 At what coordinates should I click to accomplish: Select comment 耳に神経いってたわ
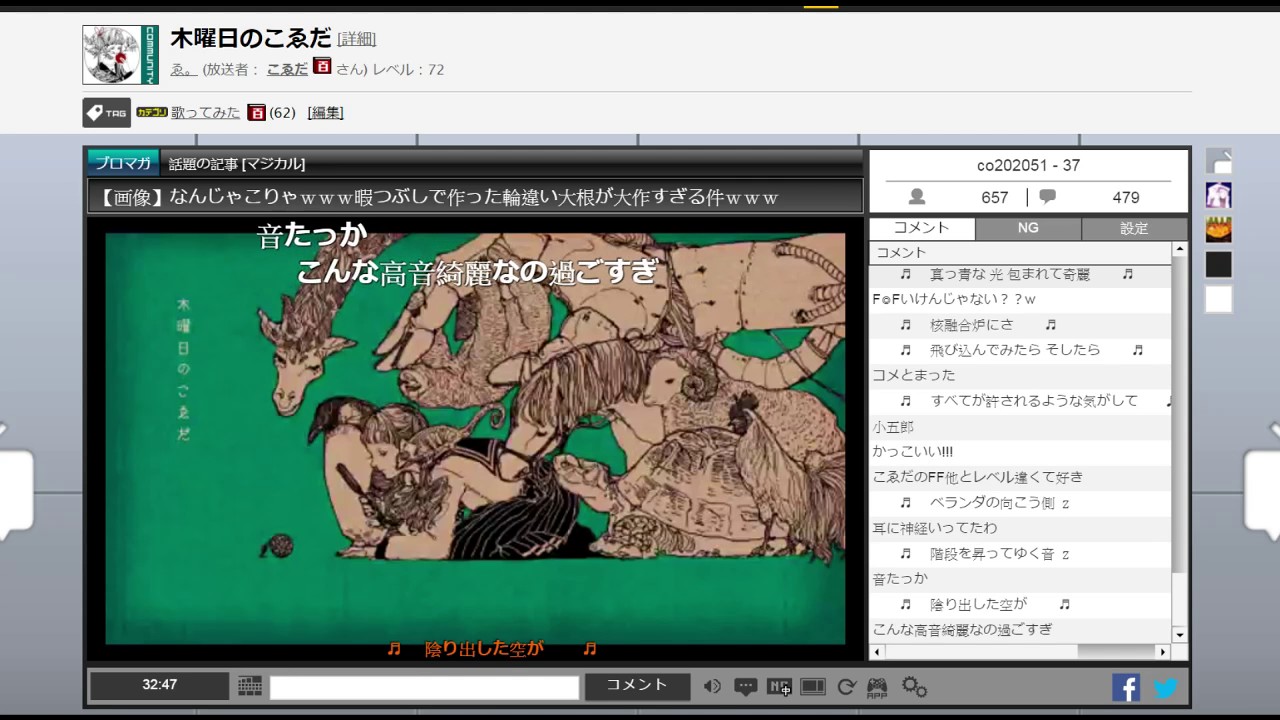[1020, 528]
